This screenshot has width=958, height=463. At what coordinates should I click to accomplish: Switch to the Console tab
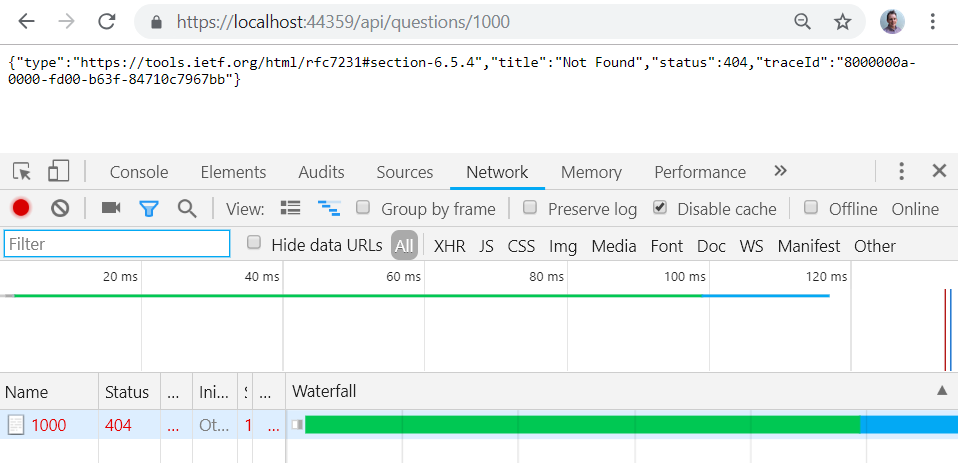point(139,172)
